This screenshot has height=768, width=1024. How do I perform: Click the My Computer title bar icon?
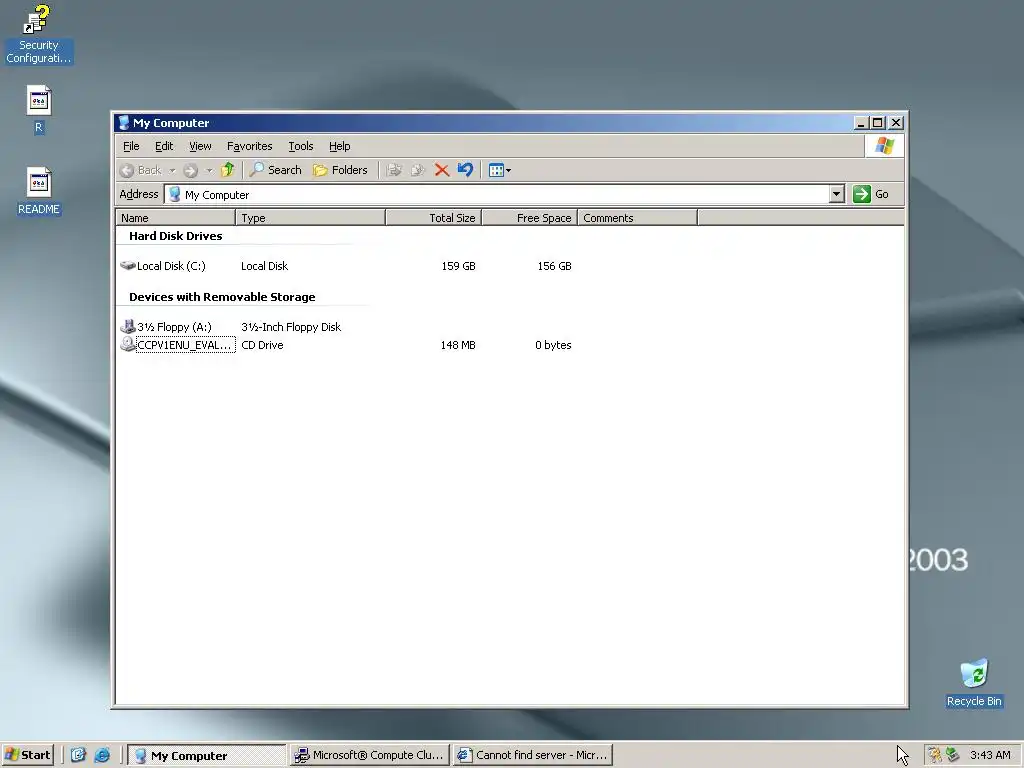pos(124,123)
